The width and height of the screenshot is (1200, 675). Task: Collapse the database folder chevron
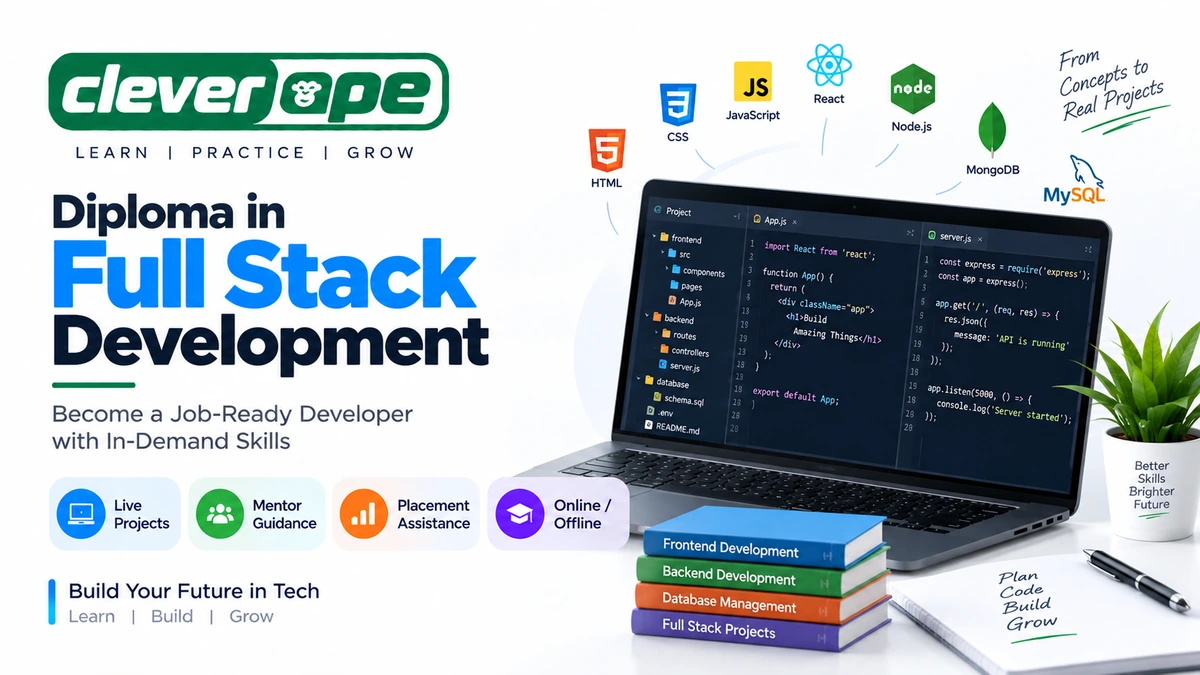(x=638, y=379)
